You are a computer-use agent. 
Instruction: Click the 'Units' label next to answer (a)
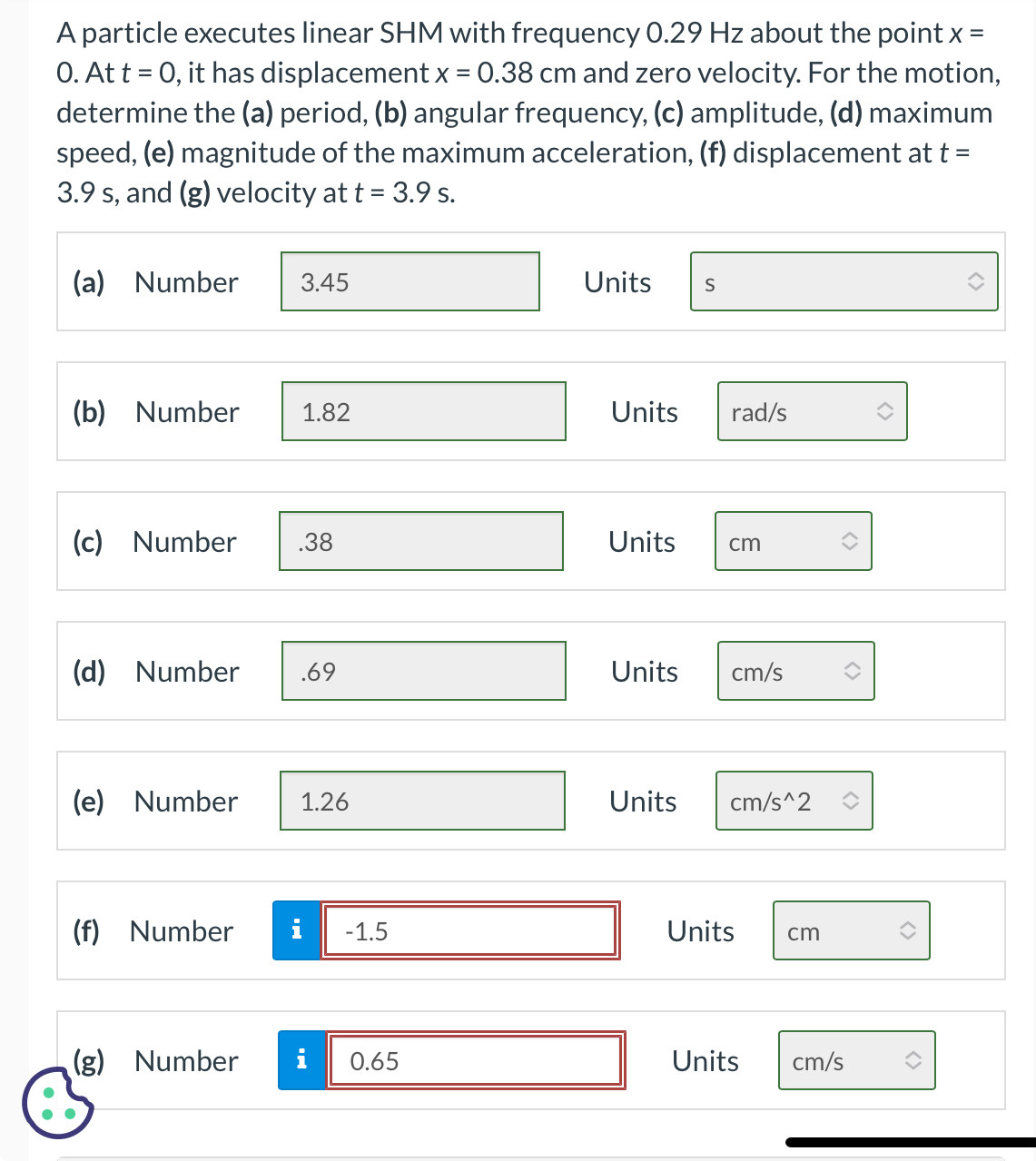pyautogui.click(x=617, y=281)
